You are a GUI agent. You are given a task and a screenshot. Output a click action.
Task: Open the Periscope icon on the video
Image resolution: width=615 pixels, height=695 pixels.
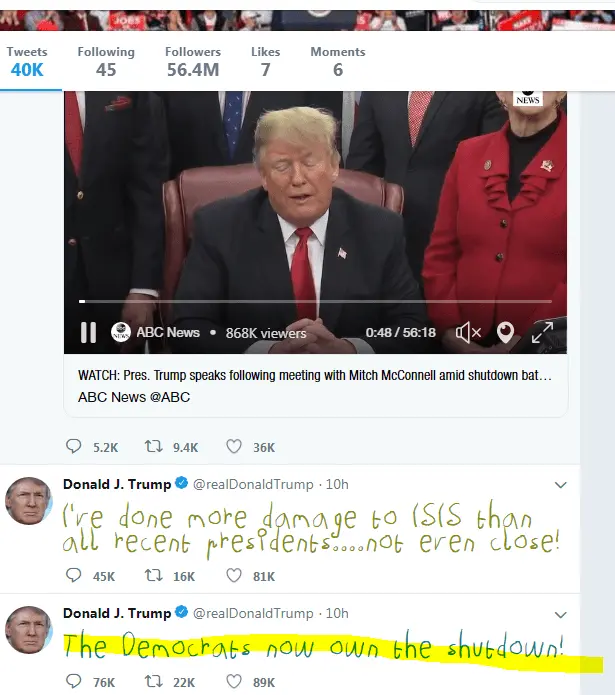tap(505, 332)
